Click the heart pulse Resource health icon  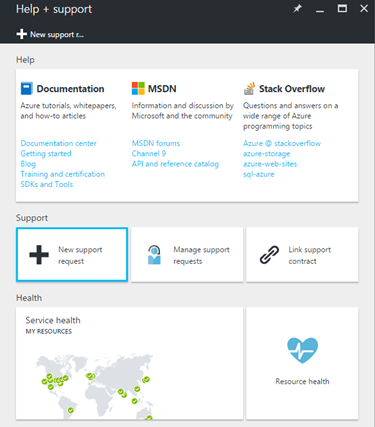pyautogui.click(x=302, y=350)
